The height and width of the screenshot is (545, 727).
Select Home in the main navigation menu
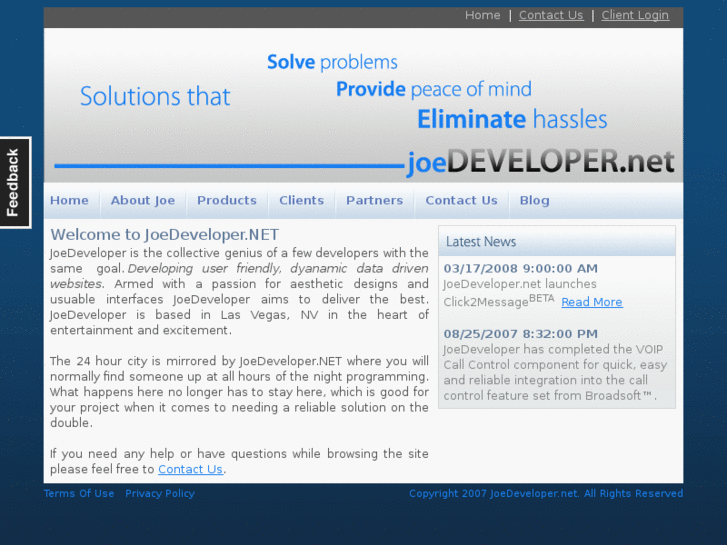69,200
